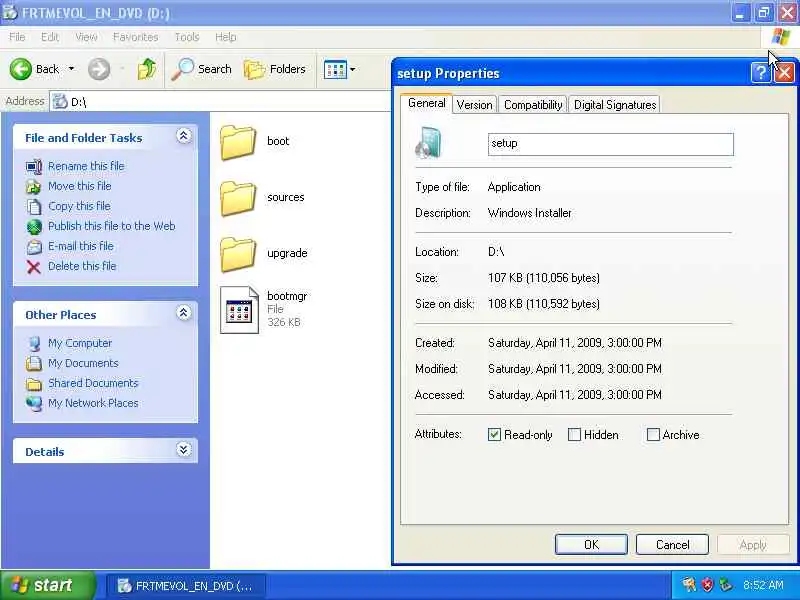Image resolution: width=800 pixels, height=600 pixels.
Task: Click Cancel in setup Properties
Action: [672, 544]
